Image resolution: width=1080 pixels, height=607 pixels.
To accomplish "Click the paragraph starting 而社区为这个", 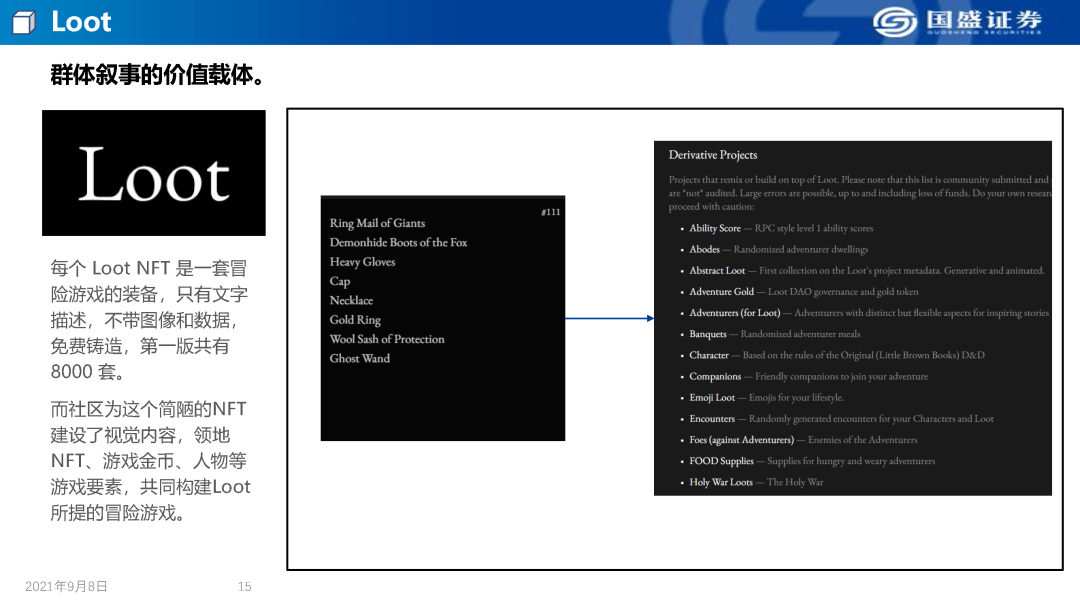I will tap(150, 461).
